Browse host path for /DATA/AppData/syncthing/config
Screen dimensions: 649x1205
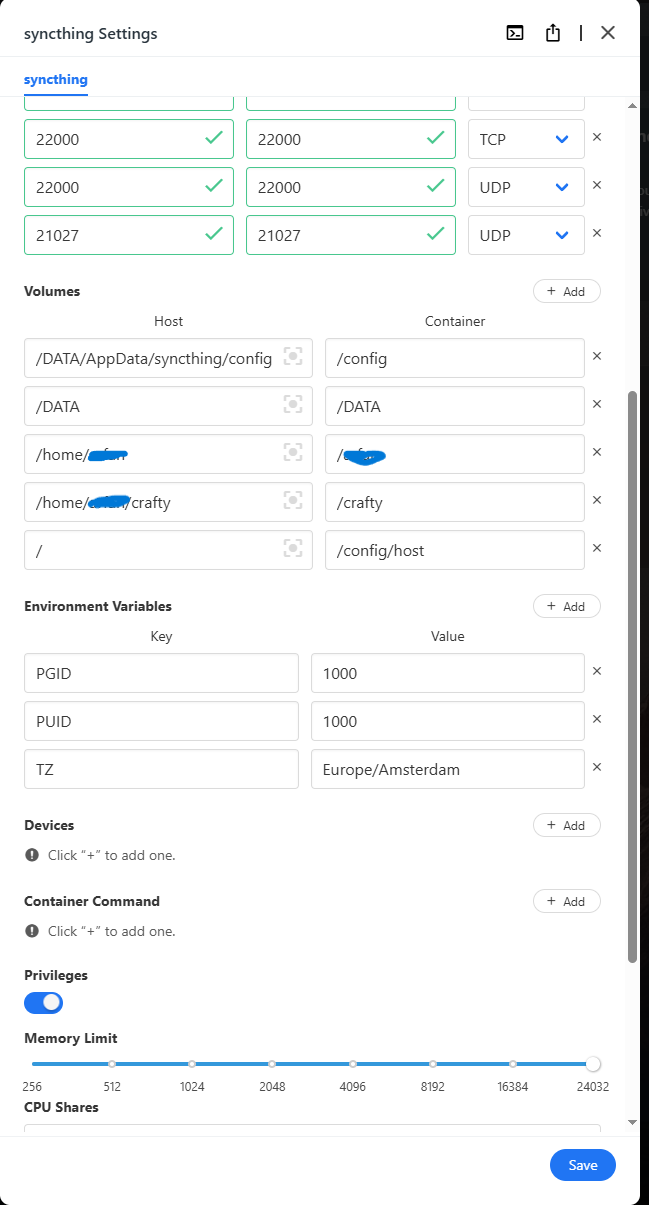click(x=292, y=357)
